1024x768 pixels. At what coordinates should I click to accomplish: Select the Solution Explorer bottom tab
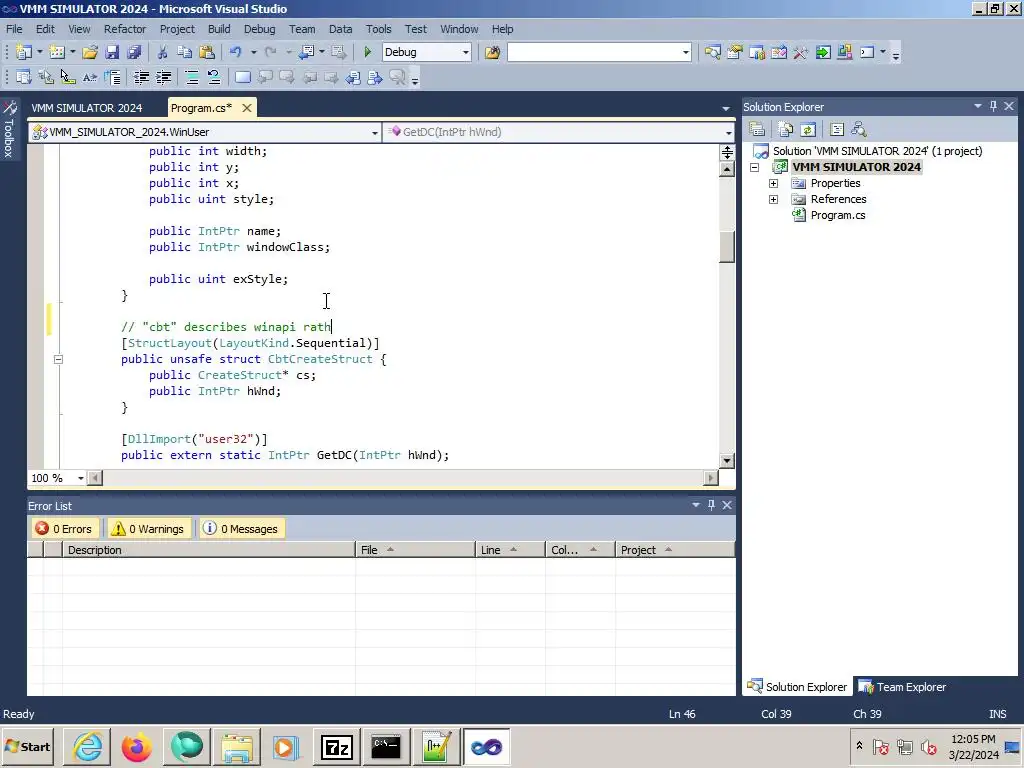797,687
